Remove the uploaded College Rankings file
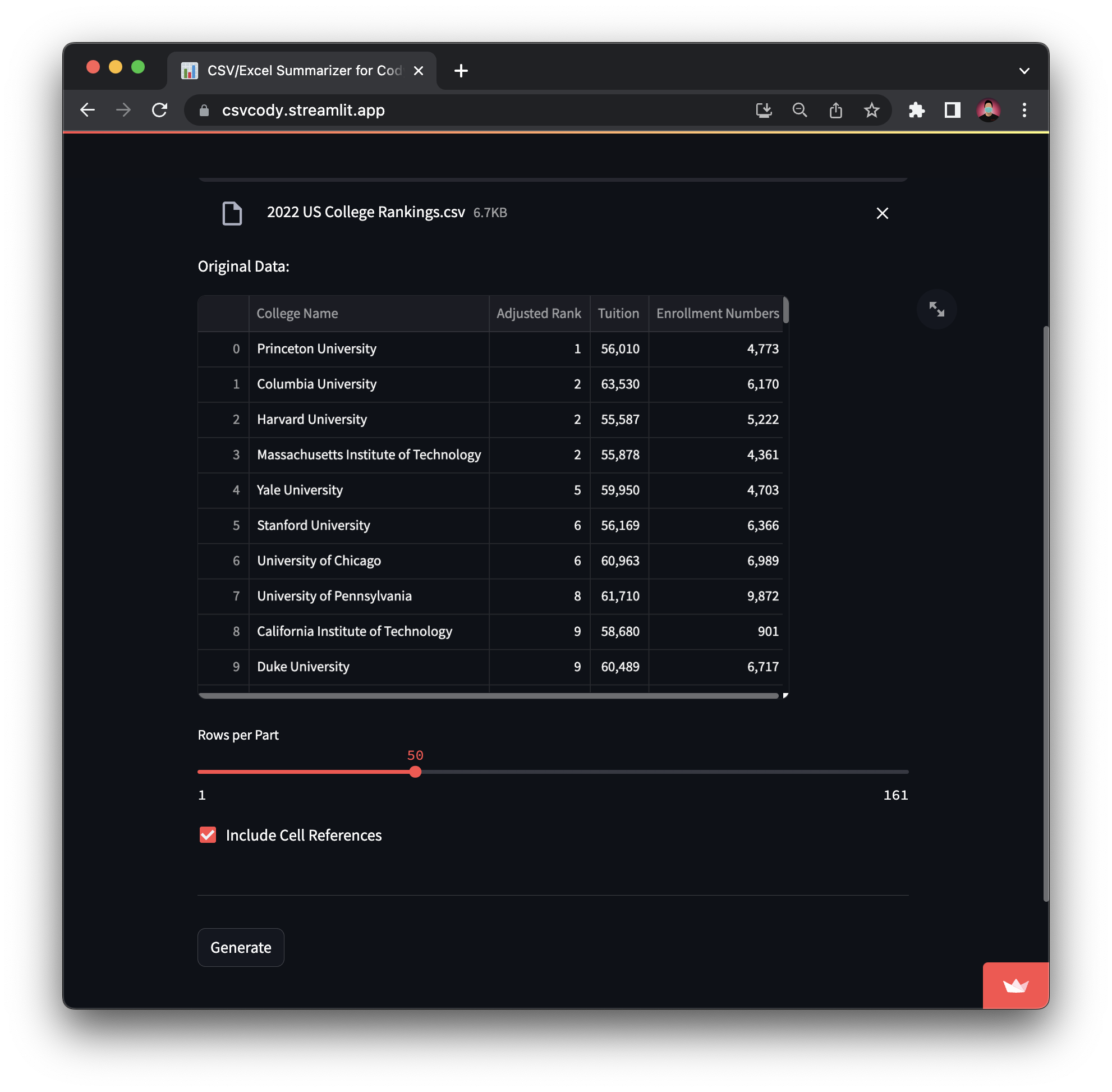 click(x=881, y=213)
